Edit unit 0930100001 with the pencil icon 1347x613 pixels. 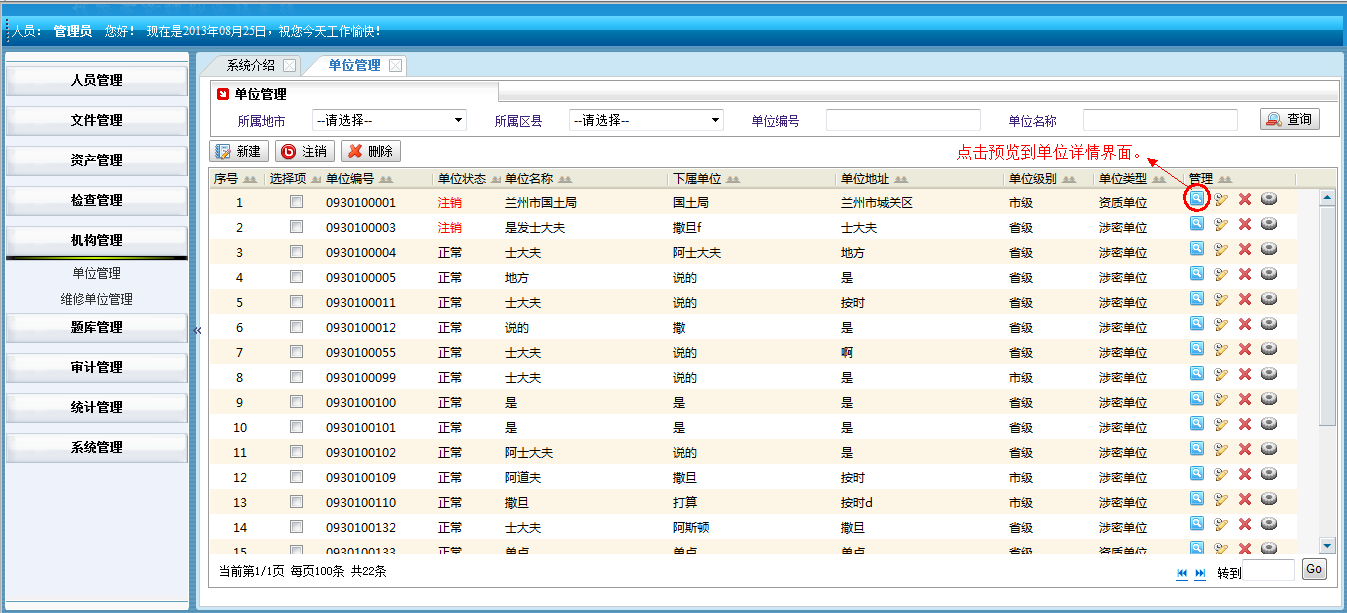[x=1221, y=198]
